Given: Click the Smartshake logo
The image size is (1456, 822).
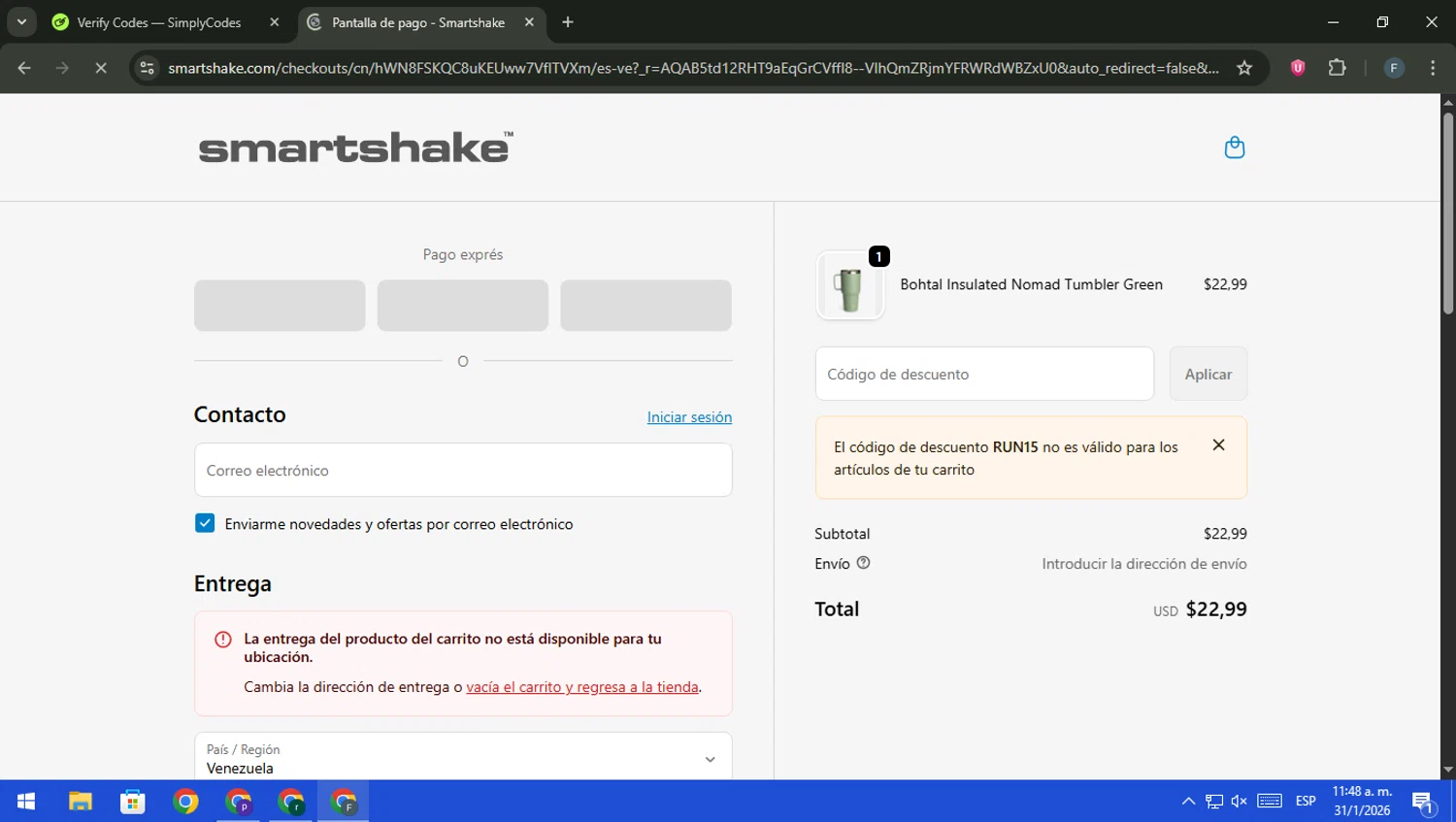Looking at the screenshot, I should coord(355,148).
